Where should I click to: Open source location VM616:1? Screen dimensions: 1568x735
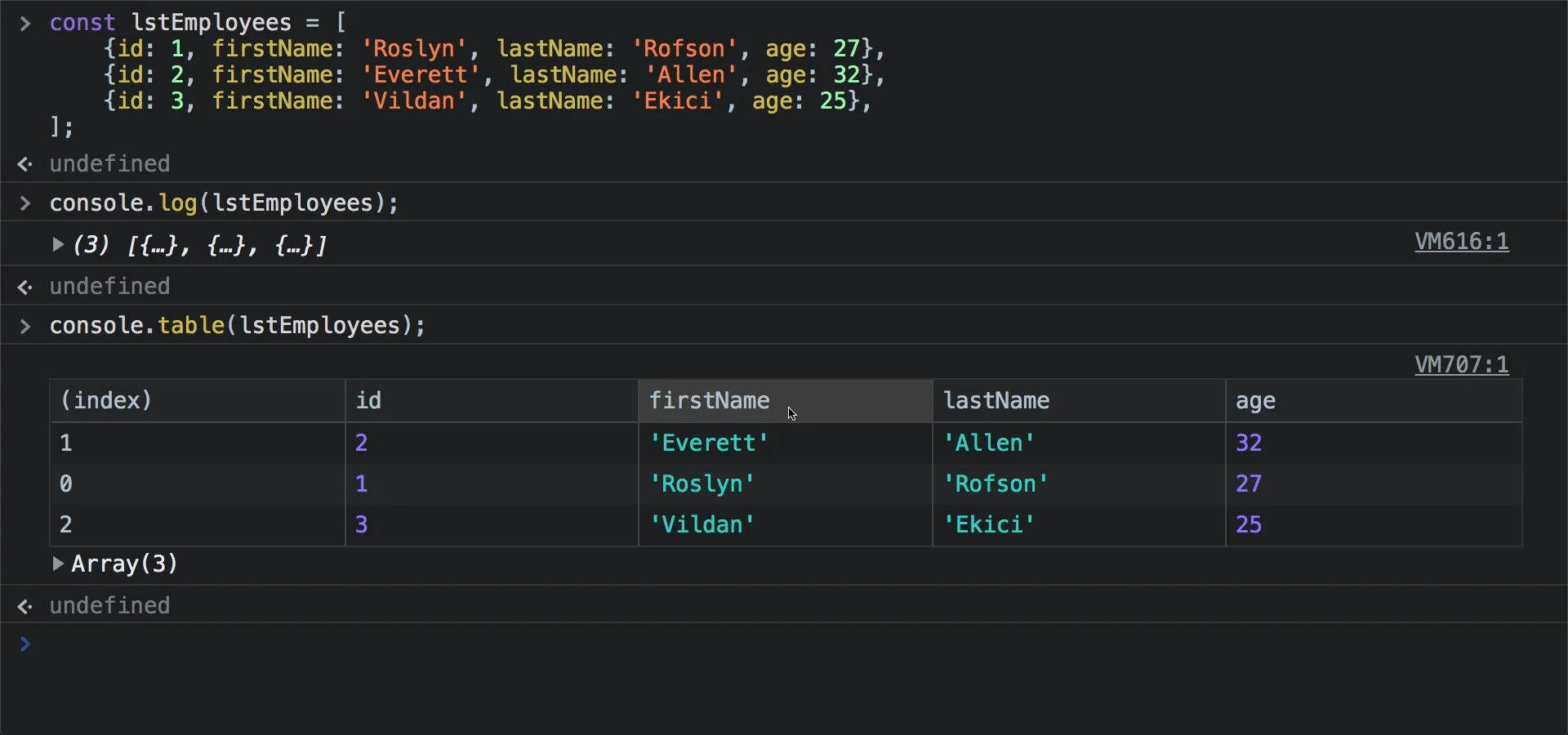[1461, 241]
